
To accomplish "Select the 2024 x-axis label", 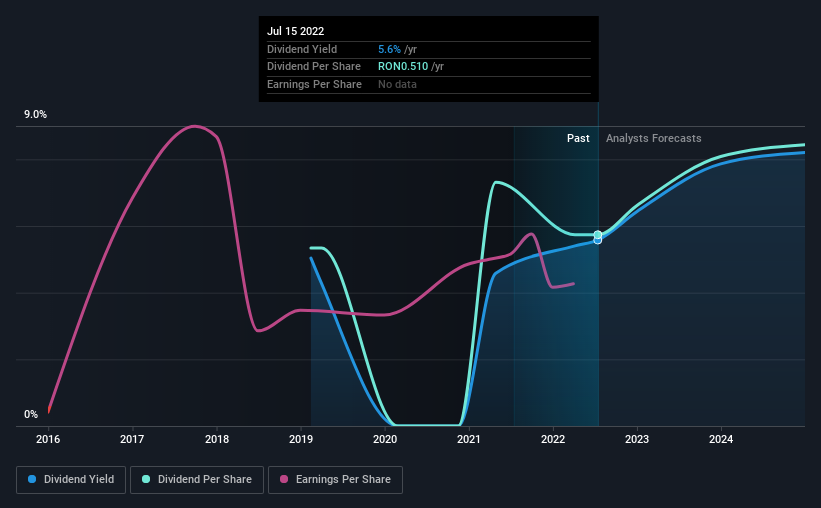I will point(721,439).
